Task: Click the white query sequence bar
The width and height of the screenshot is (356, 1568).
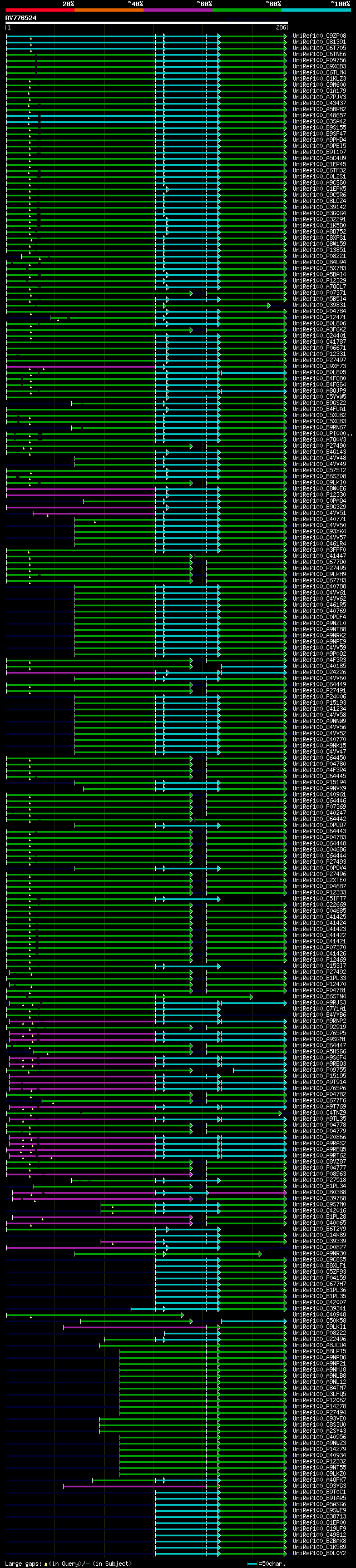Action: (x=147, y=23)
